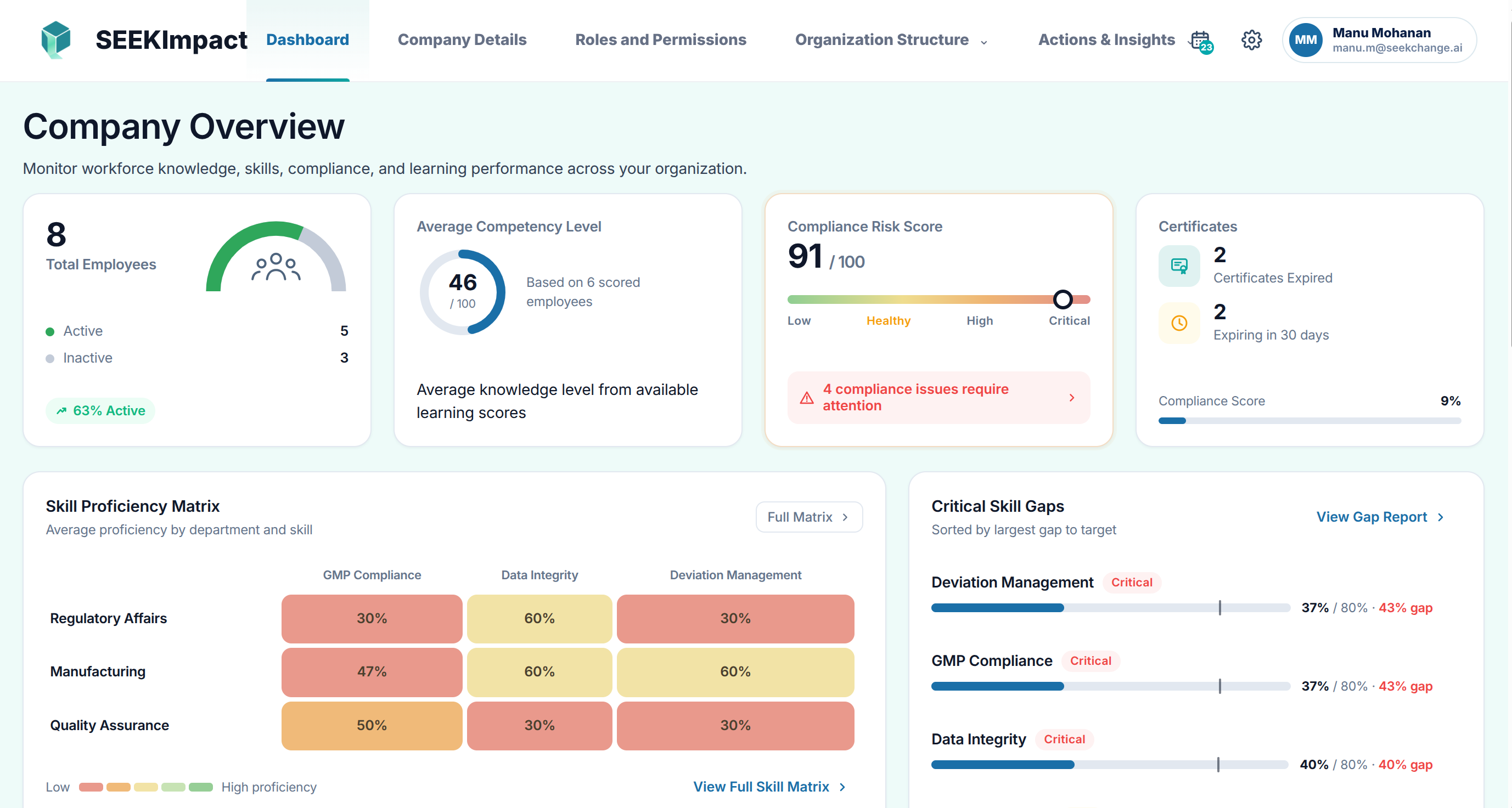The image size is (1512, 808).
Task: Click the Manufacturing row label
Action: [98, 672]
